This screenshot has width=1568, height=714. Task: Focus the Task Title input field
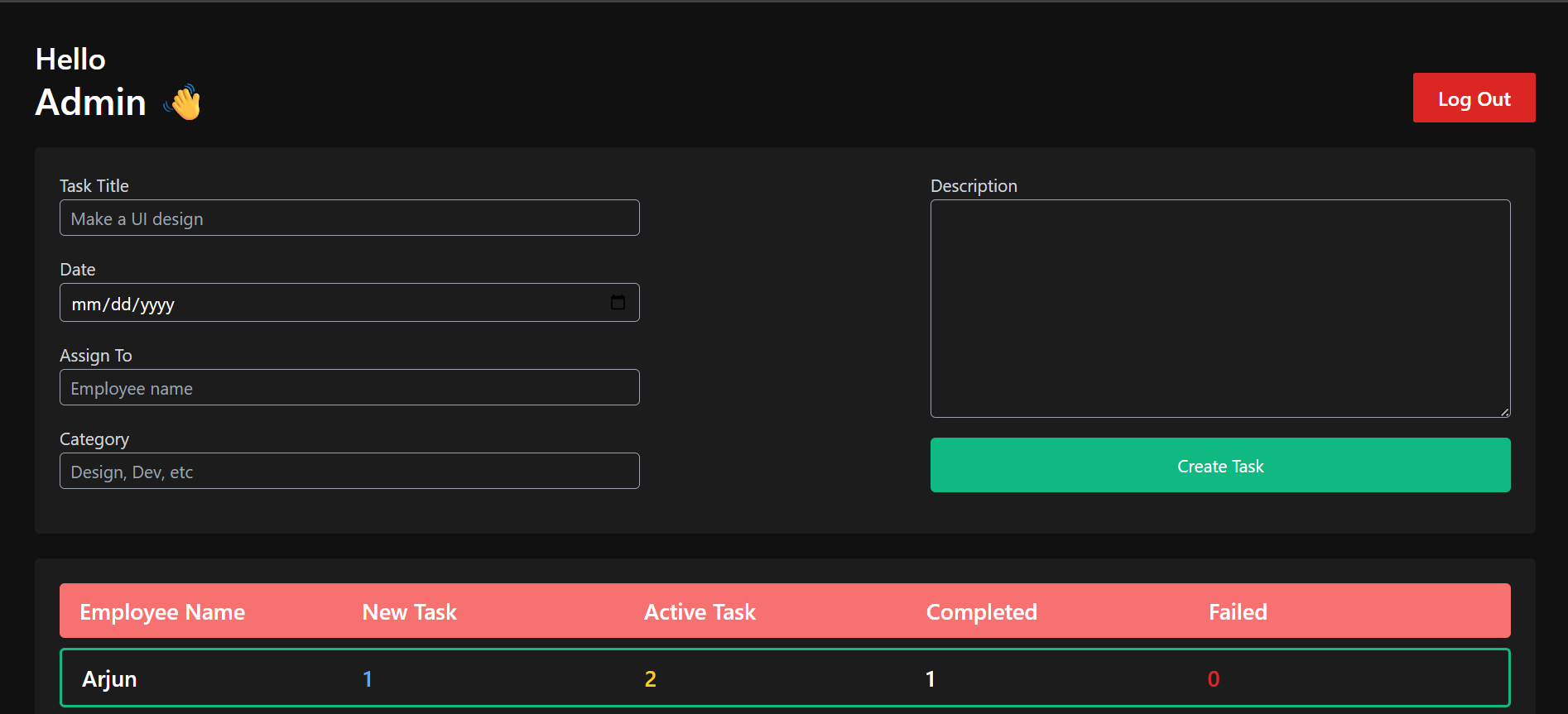pos(349,218)
